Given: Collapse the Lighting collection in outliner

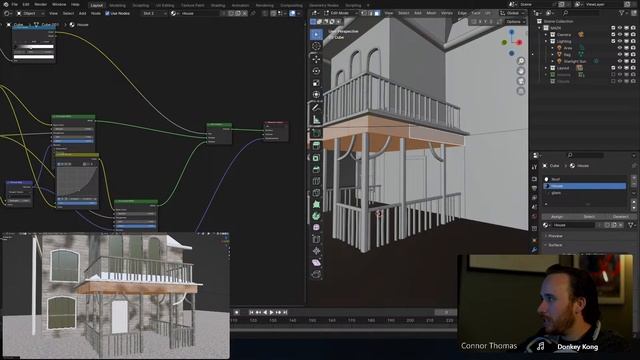Looking at the screenshot, I should tap(546, 41).
